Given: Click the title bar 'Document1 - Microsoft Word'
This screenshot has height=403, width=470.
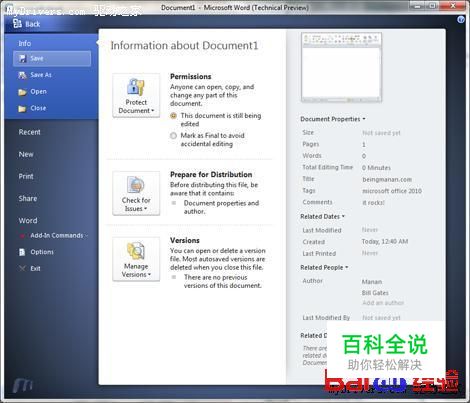Looking at the screenshot, I should click(235, 8).
